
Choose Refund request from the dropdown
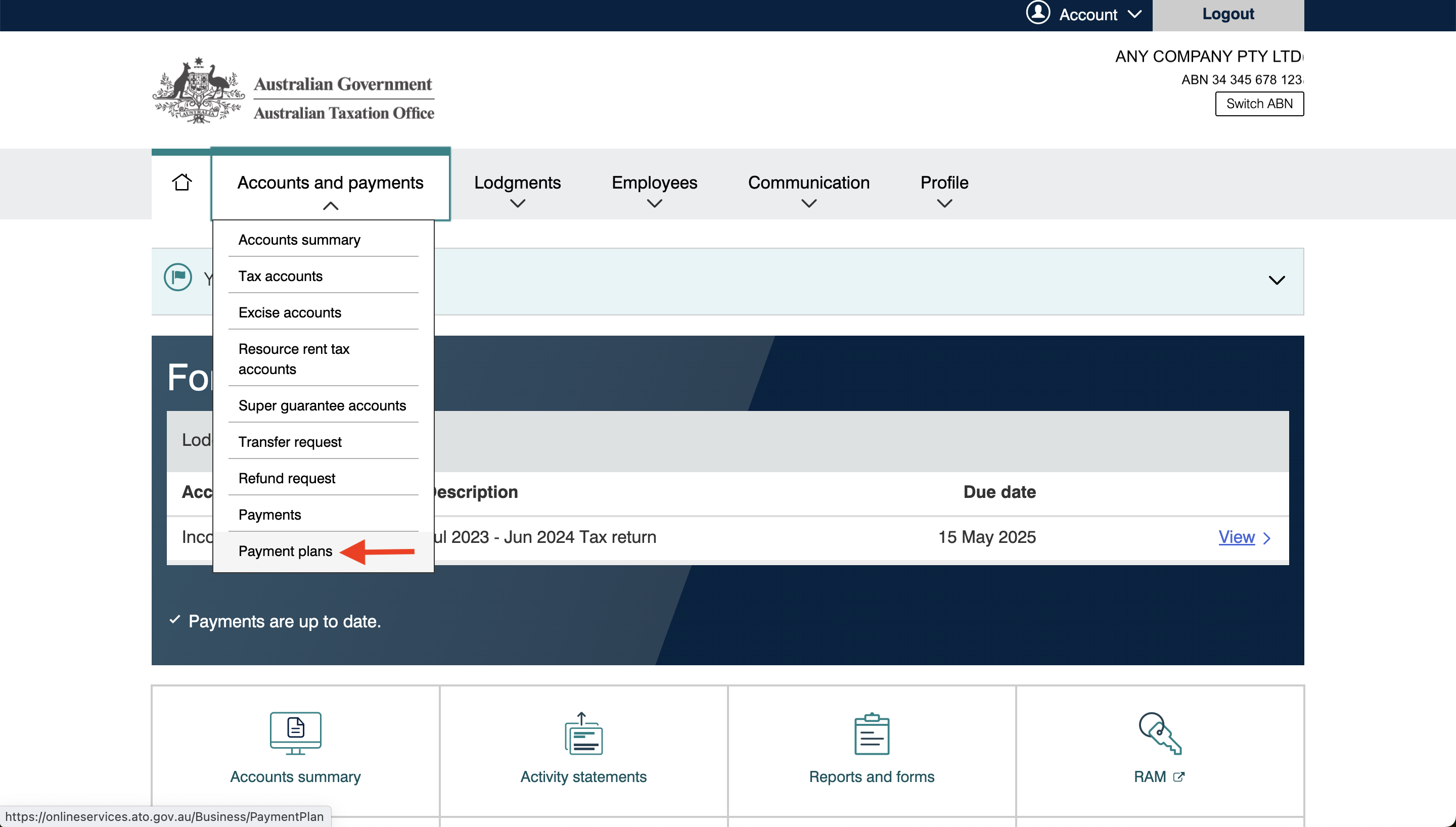tap(287, 478)
